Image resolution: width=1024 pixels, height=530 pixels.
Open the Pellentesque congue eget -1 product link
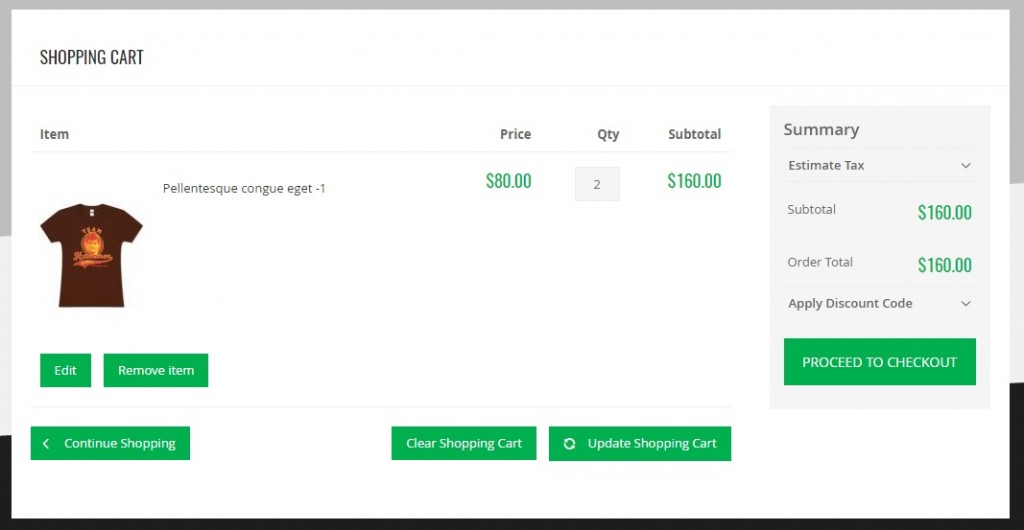click(244, 188)
